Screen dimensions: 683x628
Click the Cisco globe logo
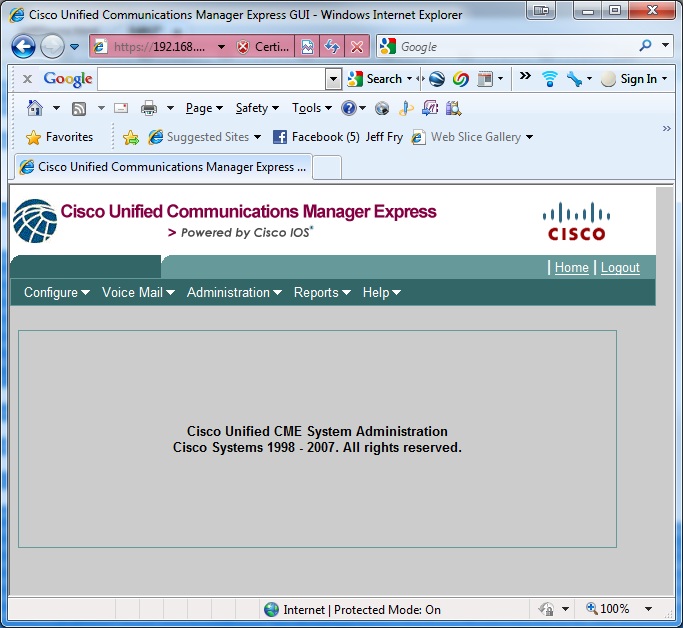click(35, 221)
